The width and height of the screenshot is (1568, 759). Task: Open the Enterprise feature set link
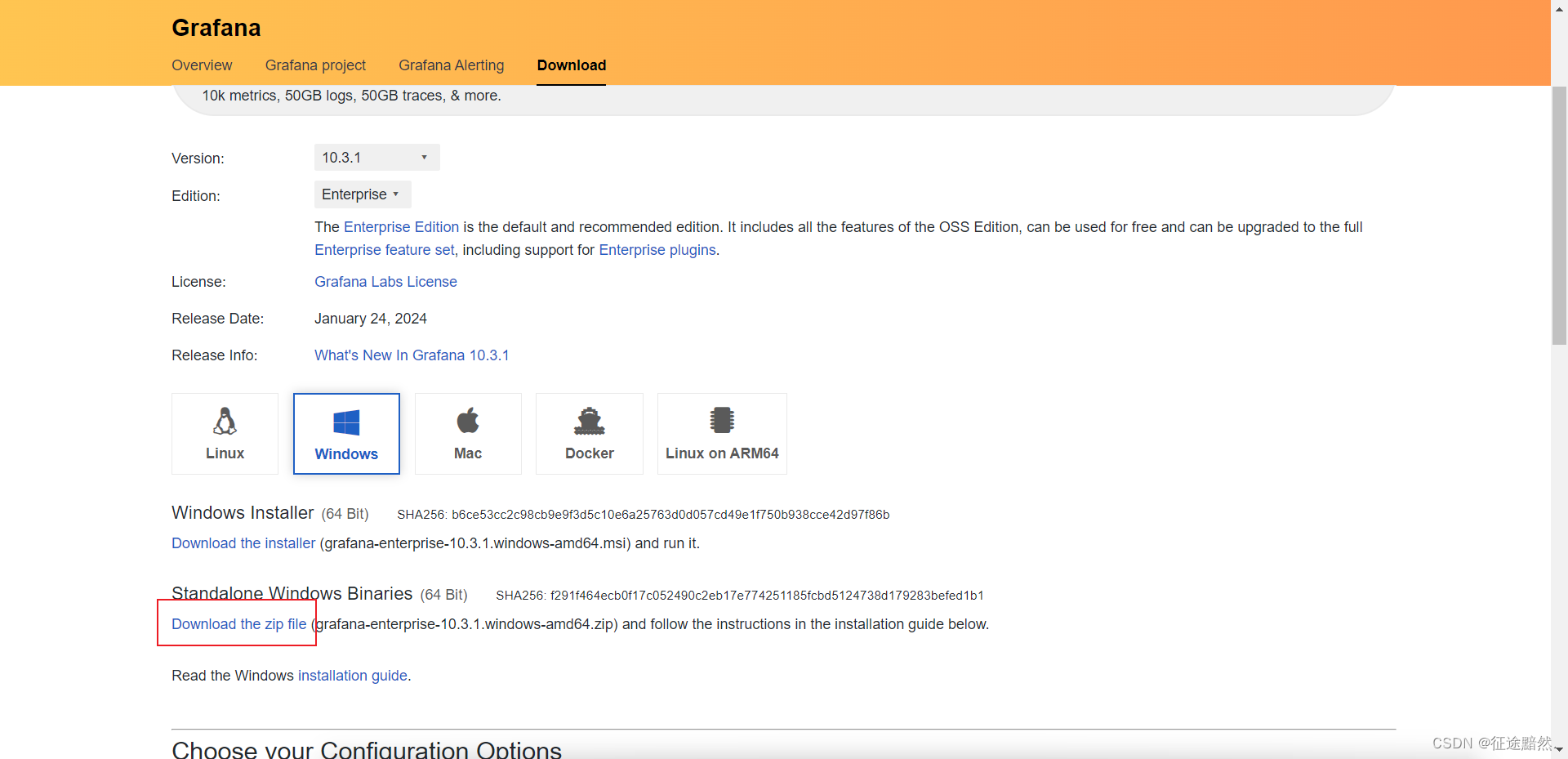[384, 250]
